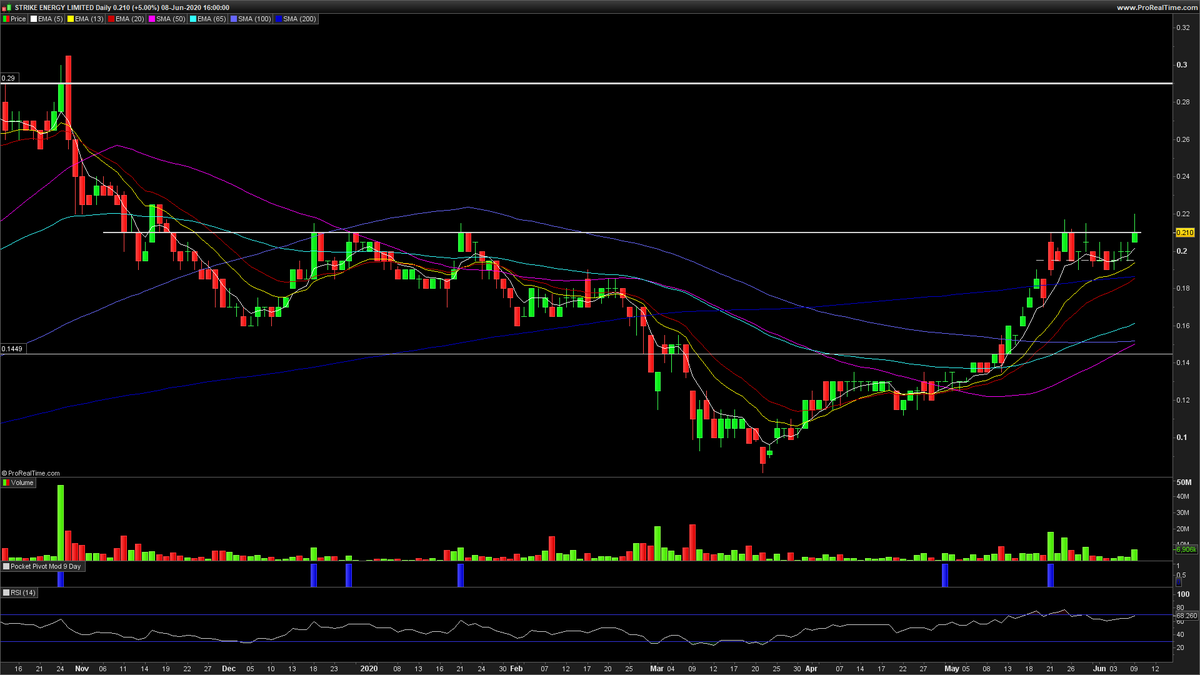Click the candlestick icon in title bar

7,6
